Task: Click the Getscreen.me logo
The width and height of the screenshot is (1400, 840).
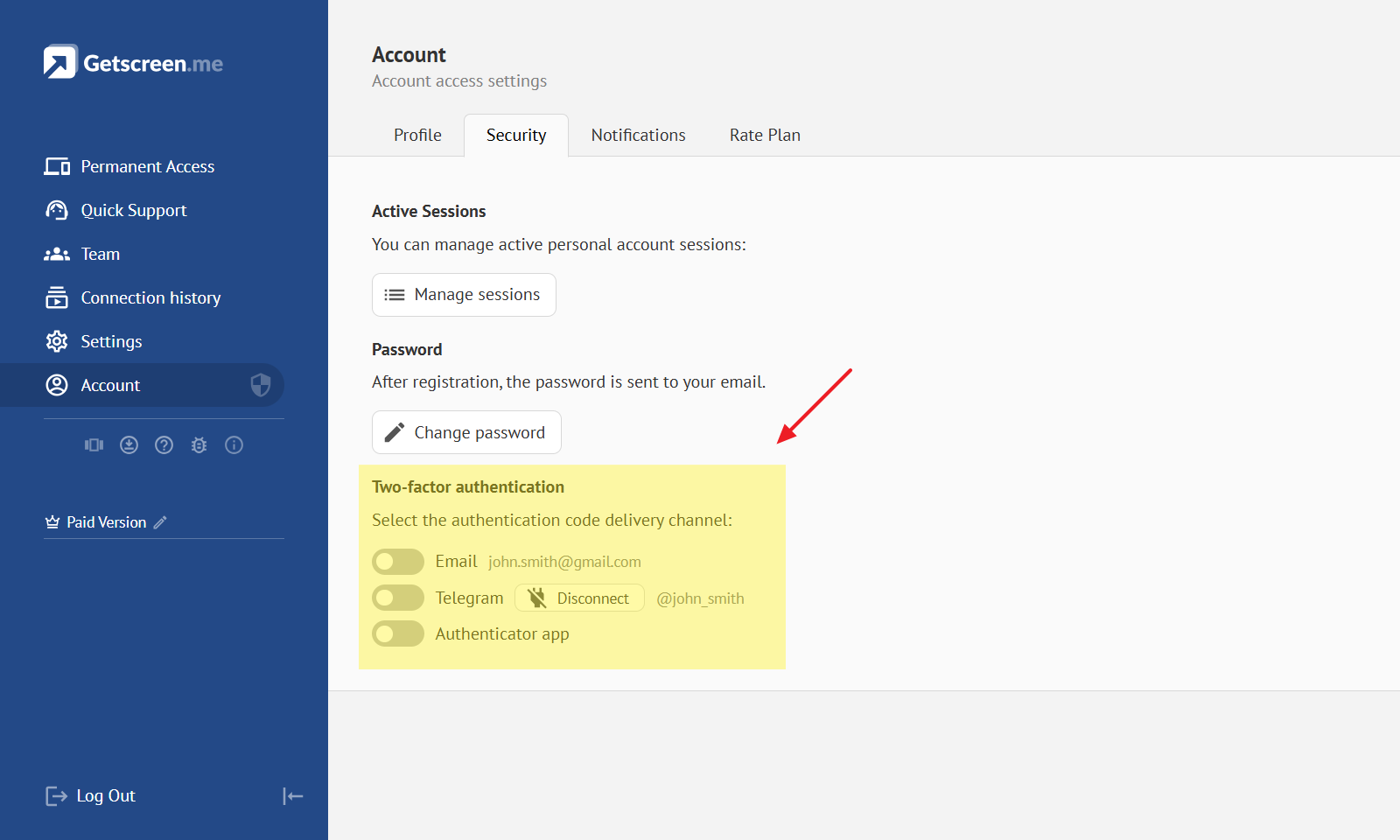Action: tap(133, 63)
